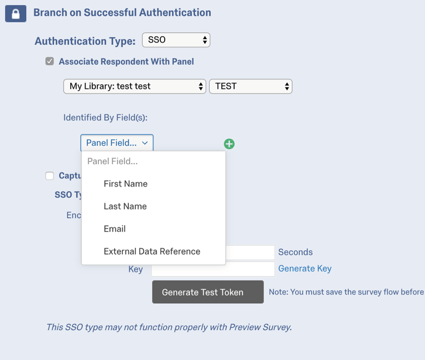Focus the Key input field
The width and height of the screenshot is (425, 360).
click(x=213, y=269)
